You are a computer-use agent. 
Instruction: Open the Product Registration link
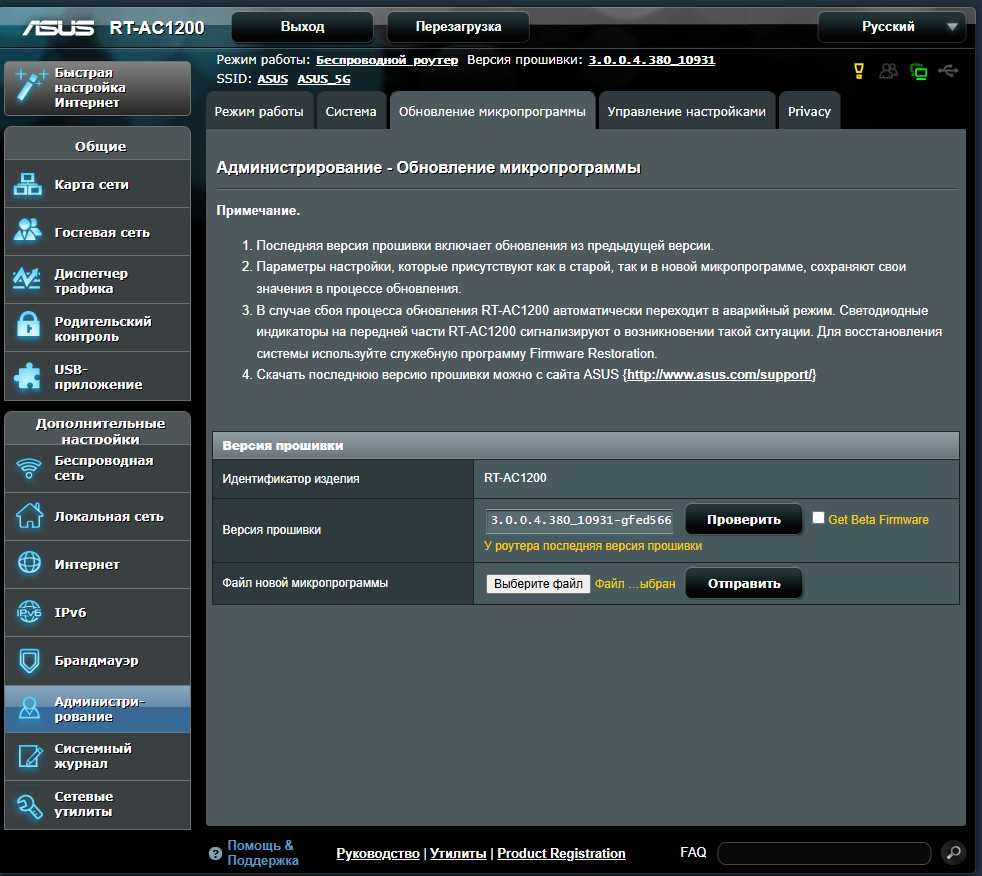561,853
